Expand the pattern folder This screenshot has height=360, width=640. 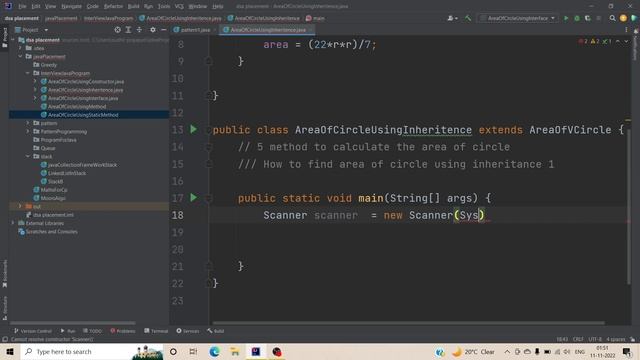(x=28, y=123)
